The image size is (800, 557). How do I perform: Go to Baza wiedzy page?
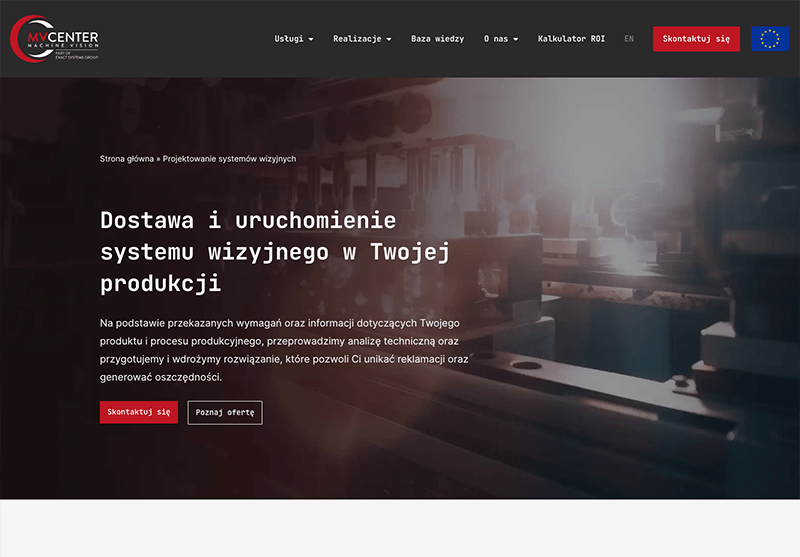point(437,39)
